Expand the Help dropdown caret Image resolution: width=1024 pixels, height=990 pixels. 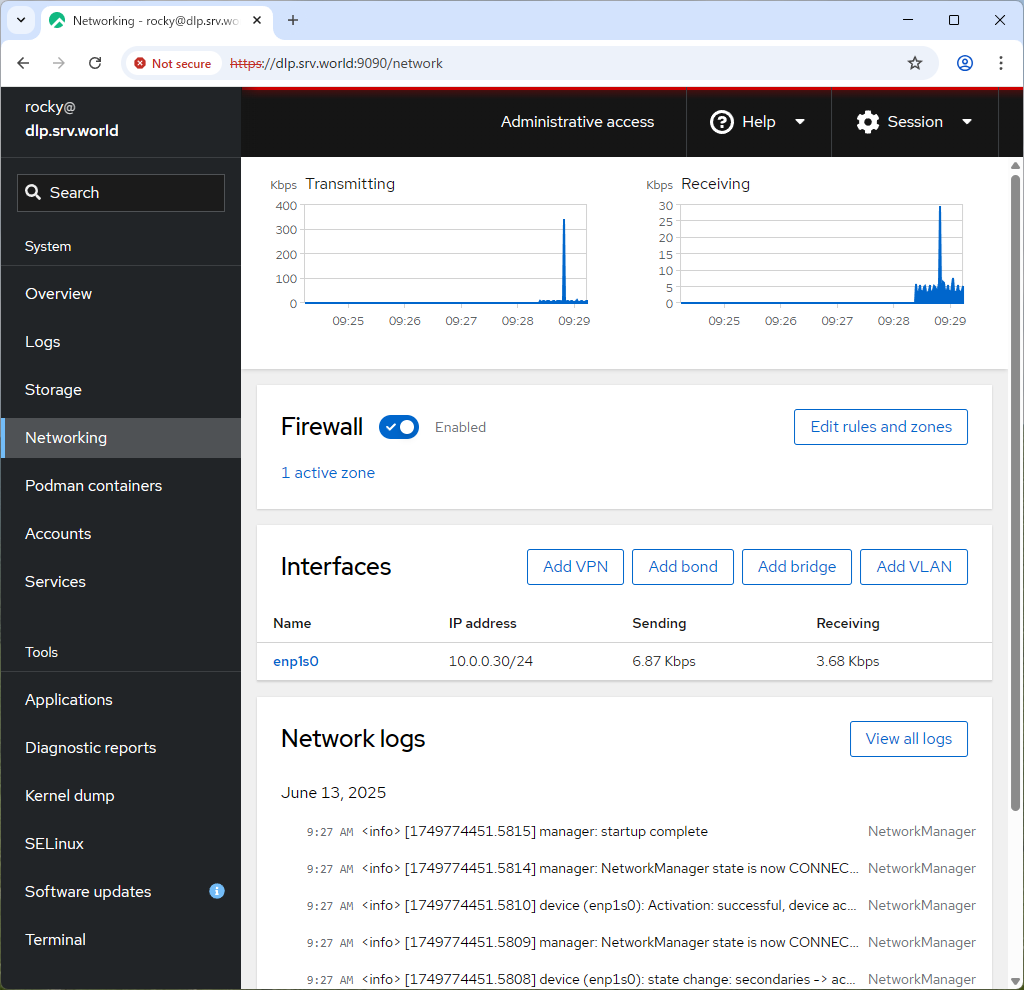(x=800, y=122)
